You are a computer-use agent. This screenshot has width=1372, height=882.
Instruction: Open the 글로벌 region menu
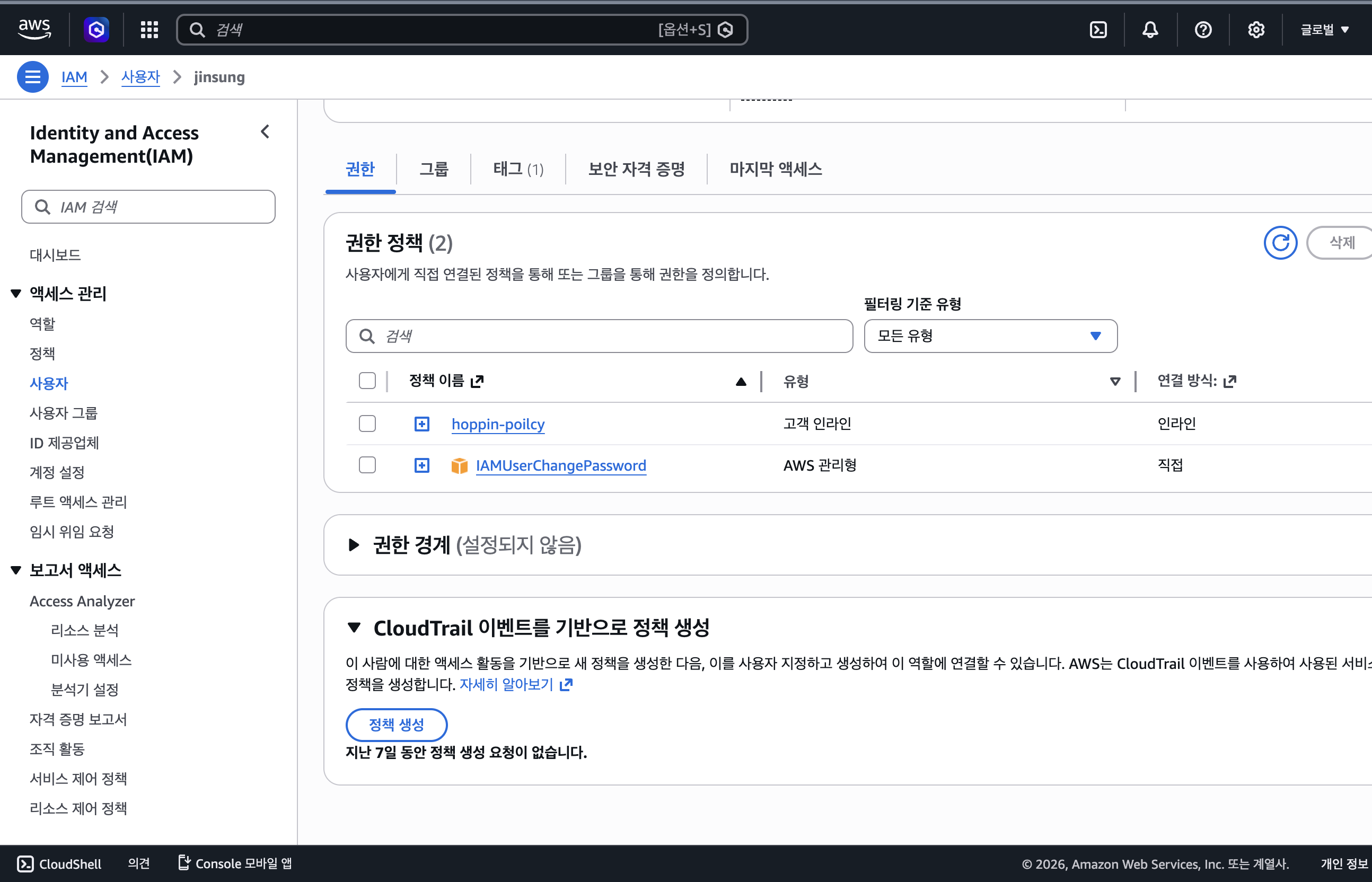pyautogui.click(x=1324, y=30)
